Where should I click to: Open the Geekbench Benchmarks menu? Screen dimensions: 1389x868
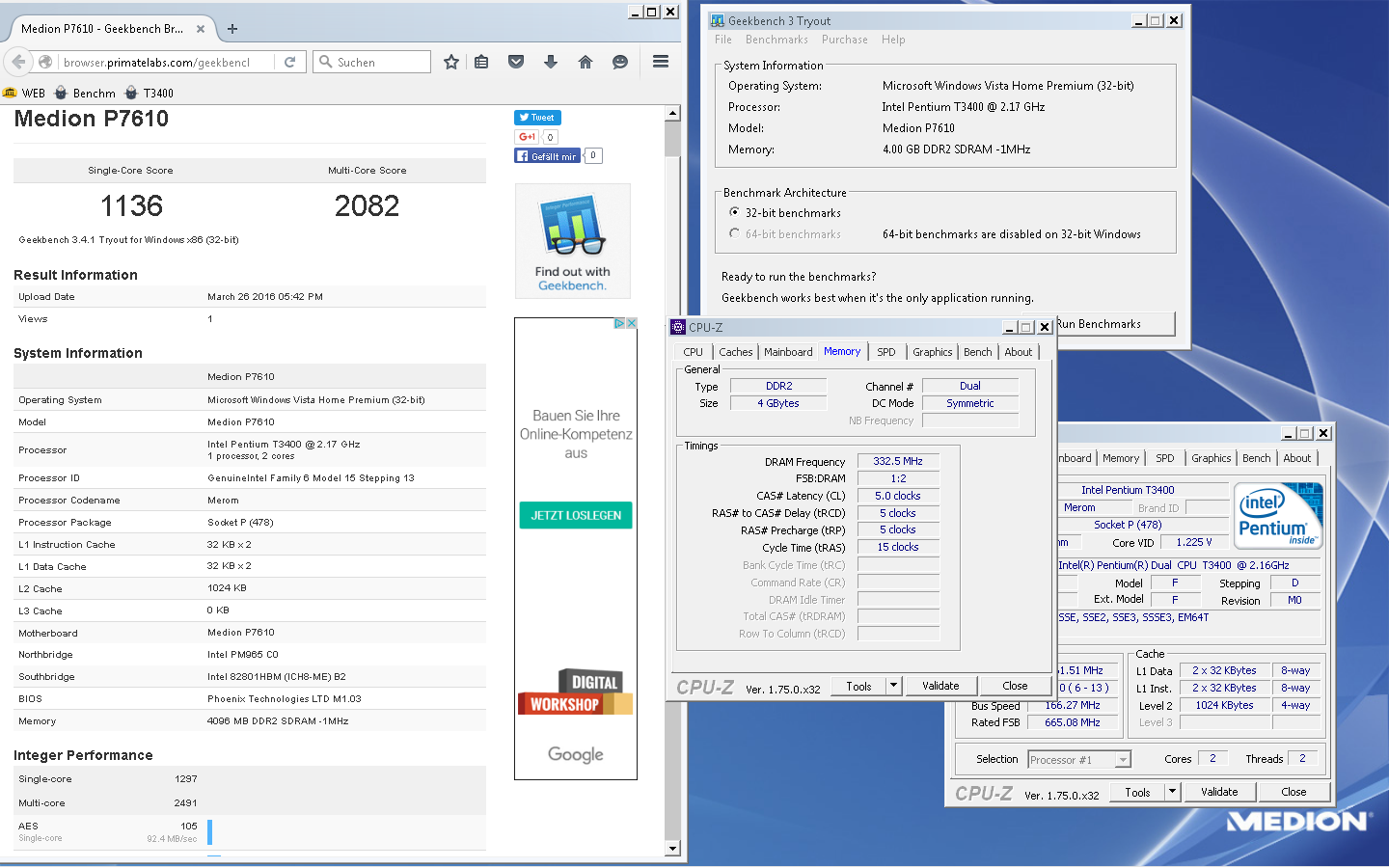(776, 40)
